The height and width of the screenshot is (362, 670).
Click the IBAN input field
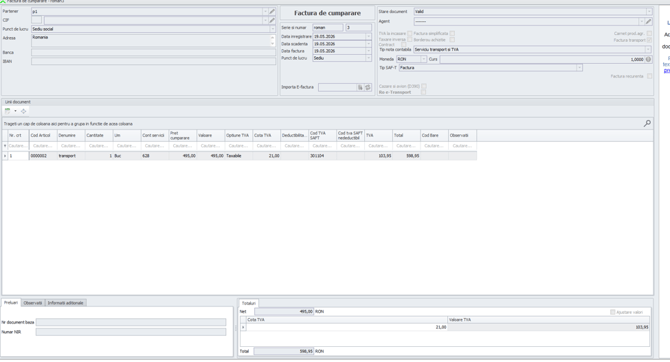click(153, 62)
